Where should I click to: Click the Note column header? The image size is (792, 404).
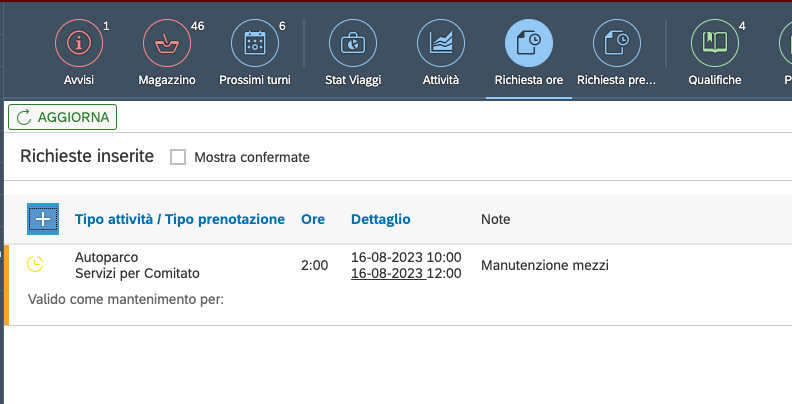point(495,219)
